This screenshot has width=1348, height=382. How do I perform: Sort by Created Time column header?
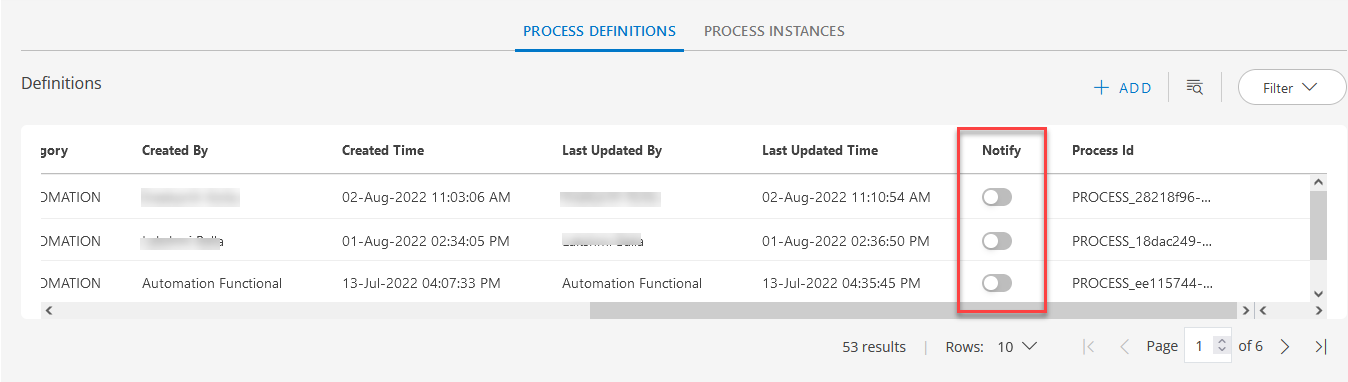(x=383, y=150)
